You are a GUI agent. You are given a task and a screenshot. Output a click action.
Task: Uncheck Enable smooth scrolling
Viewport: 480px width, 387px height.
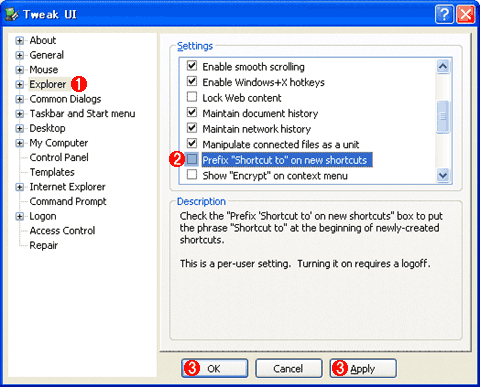(x=192, y=66)
